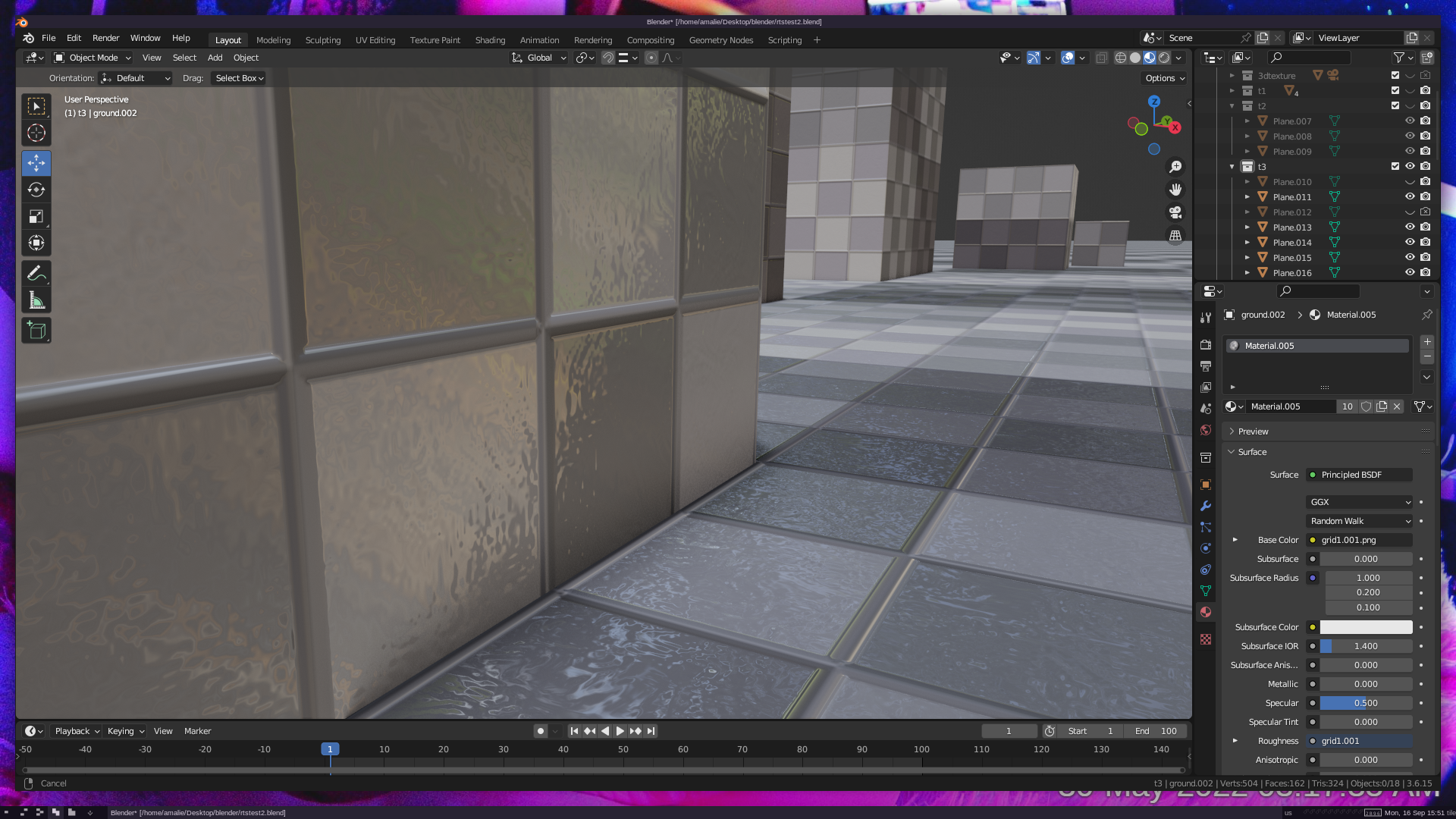
Task: Click the viewport Options button
Action: pos(1165,78)
